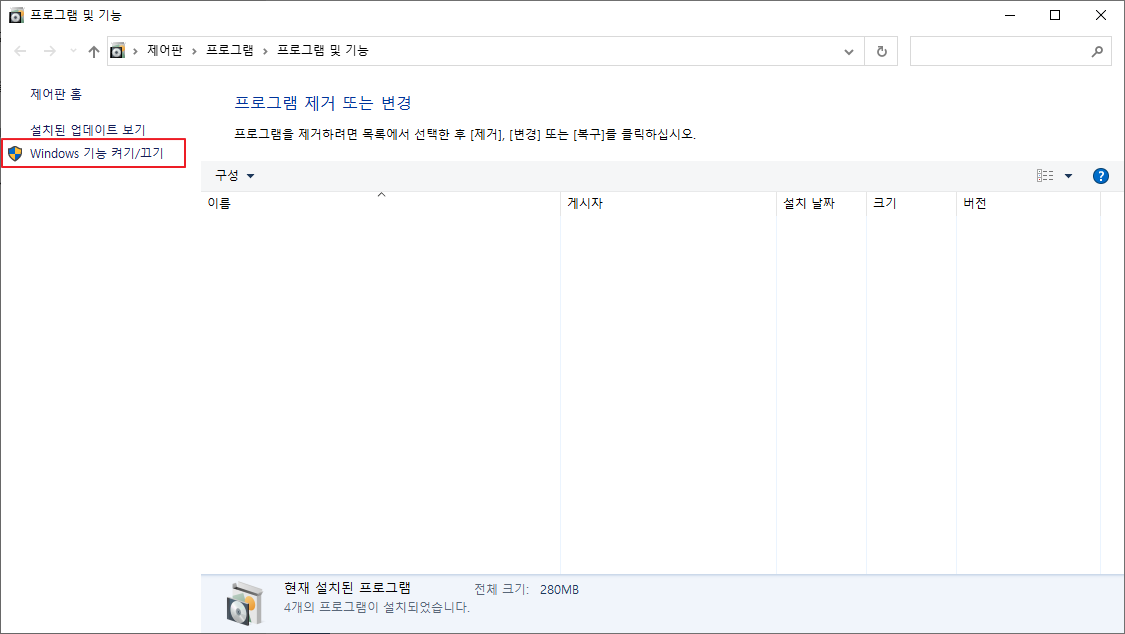Open Windows 기능 켜기/끄기 link
The height and width of the screenshot is (634, 1125).
(97, 153)
